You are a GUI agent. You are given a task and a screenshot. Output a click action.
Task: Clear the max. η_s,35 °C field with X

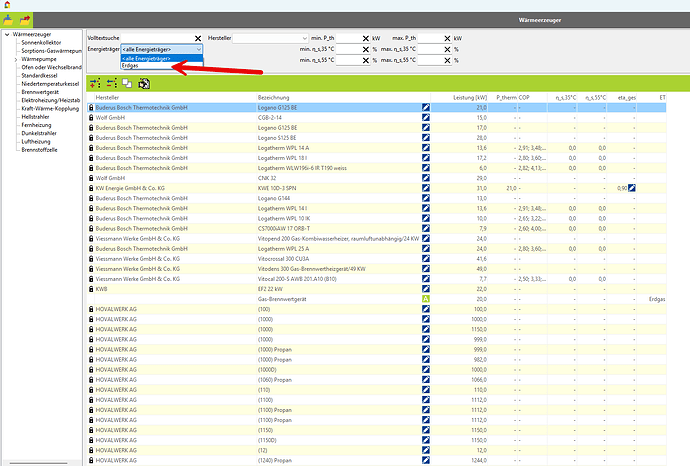pos(448,49)
